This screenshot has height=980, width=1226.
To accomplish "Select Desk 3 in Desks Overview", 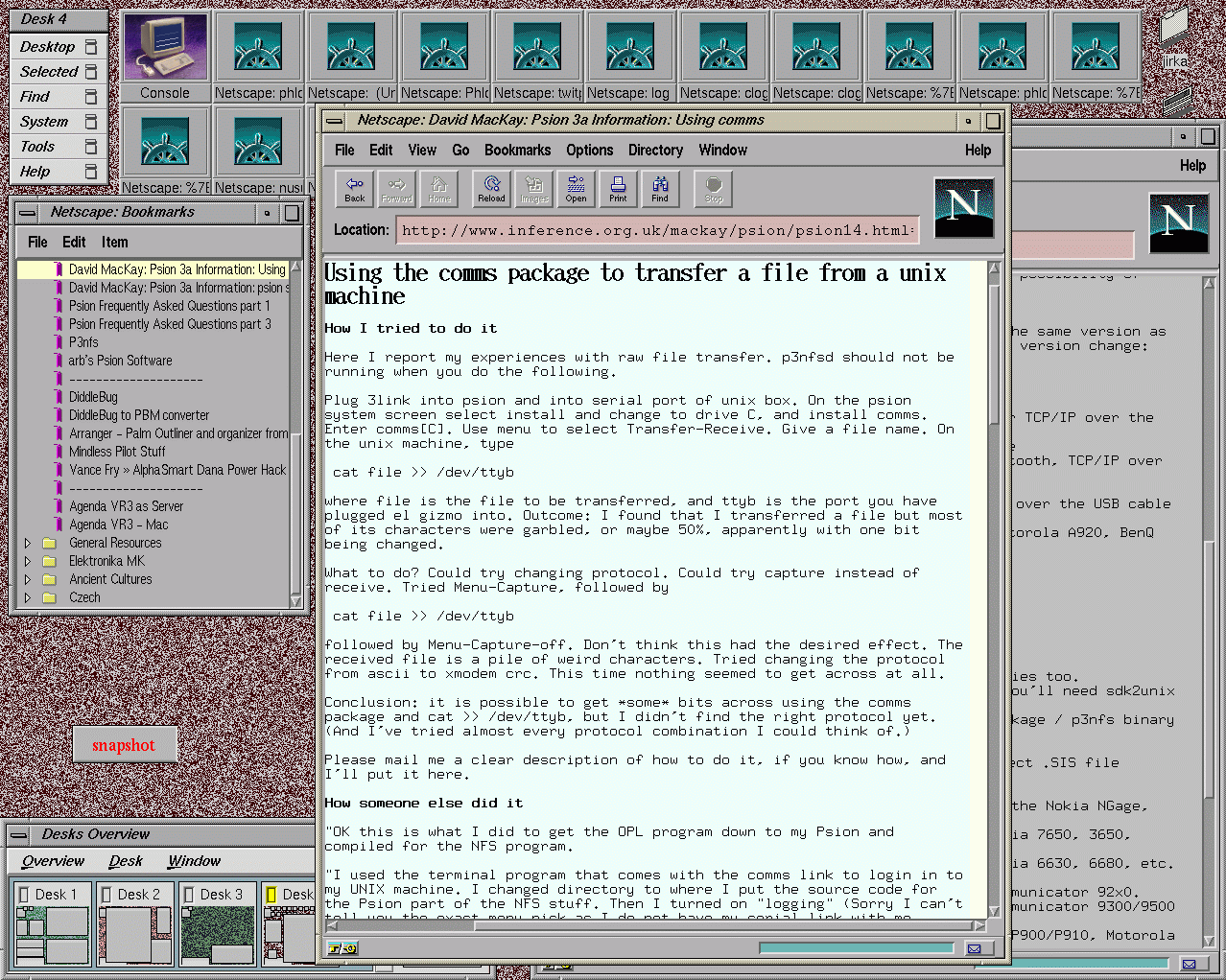I will (217, 895).
